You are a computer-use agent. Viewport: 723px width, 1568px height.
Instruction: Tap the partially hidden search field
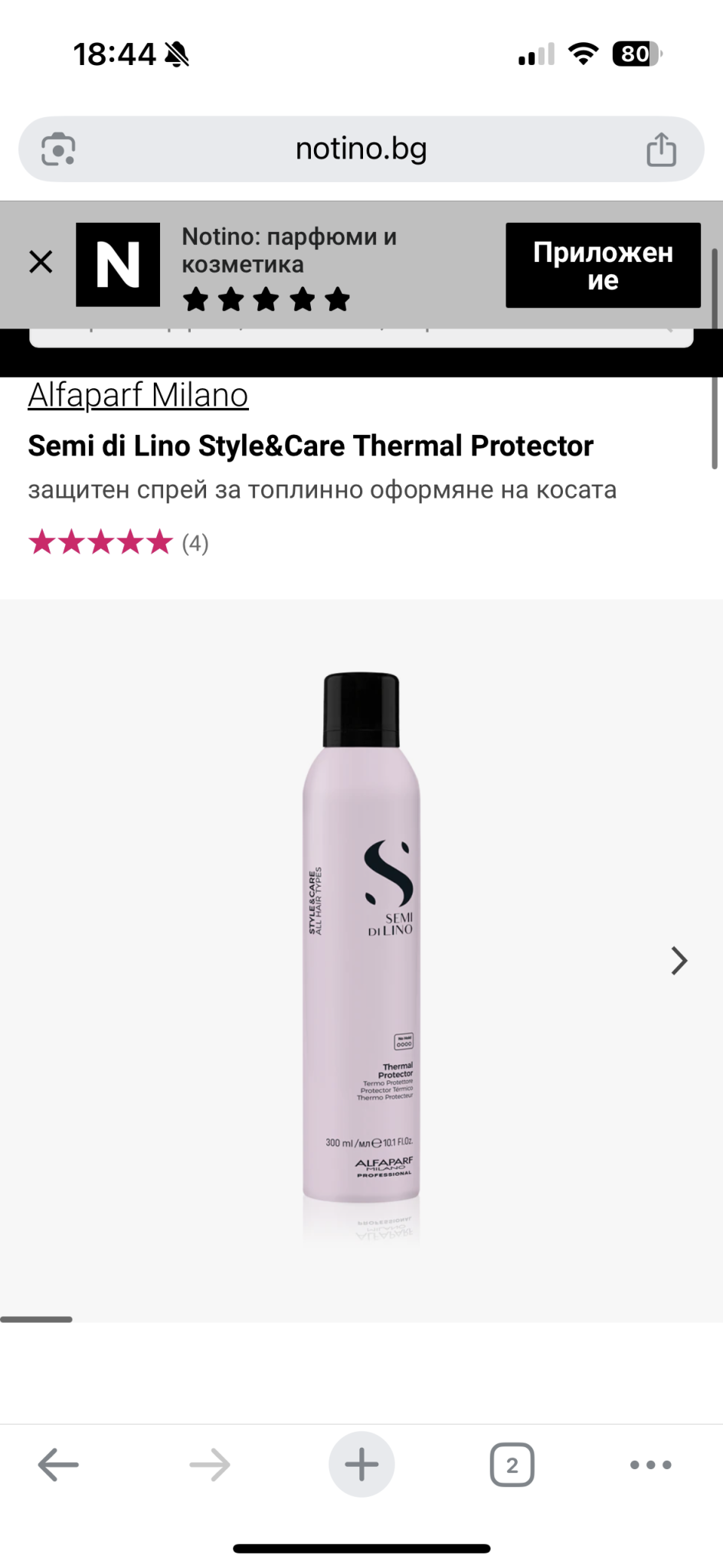pos(361,338)
